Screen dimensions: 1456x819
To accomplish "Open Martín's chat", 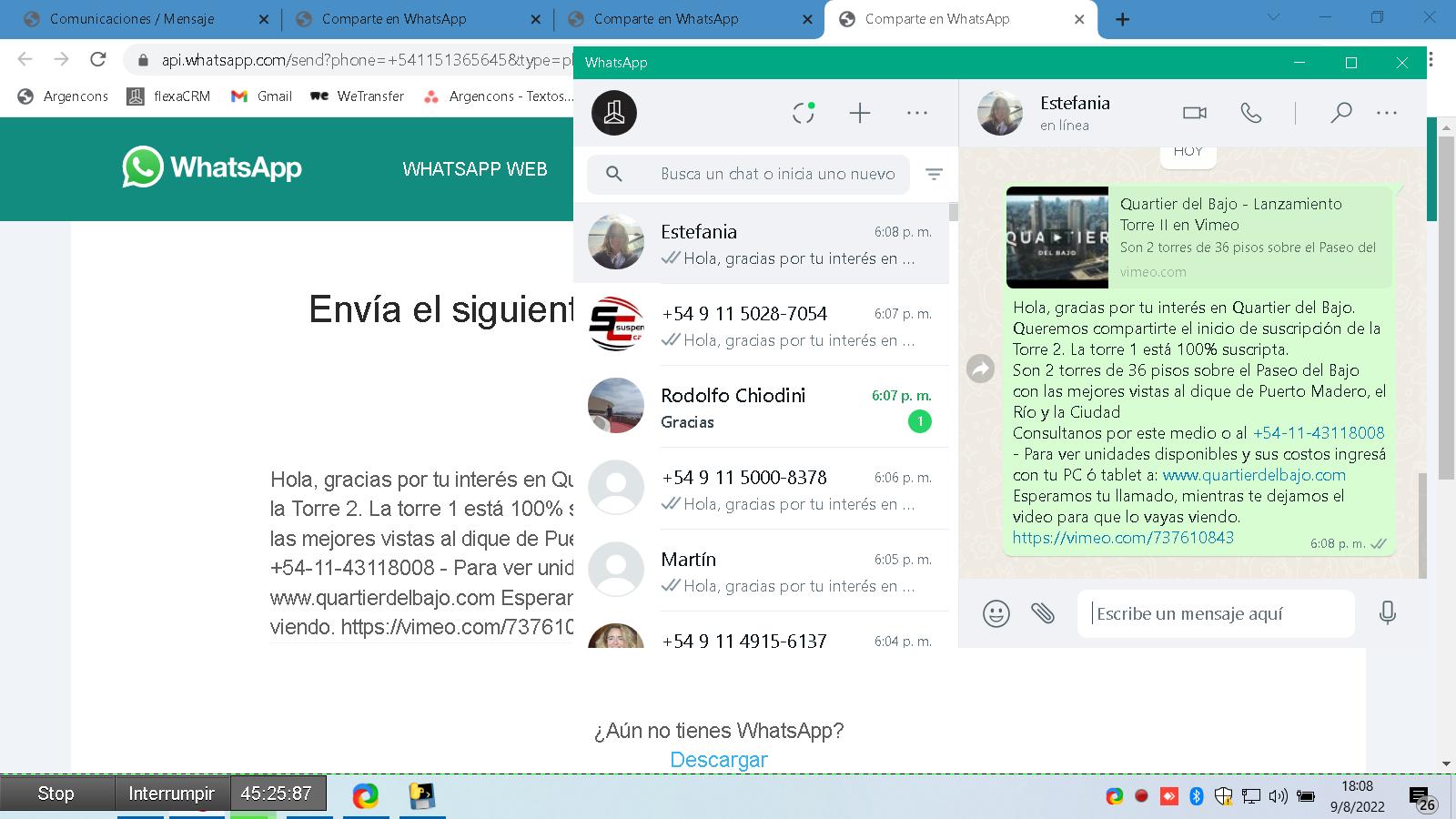I will click(762, 571).
